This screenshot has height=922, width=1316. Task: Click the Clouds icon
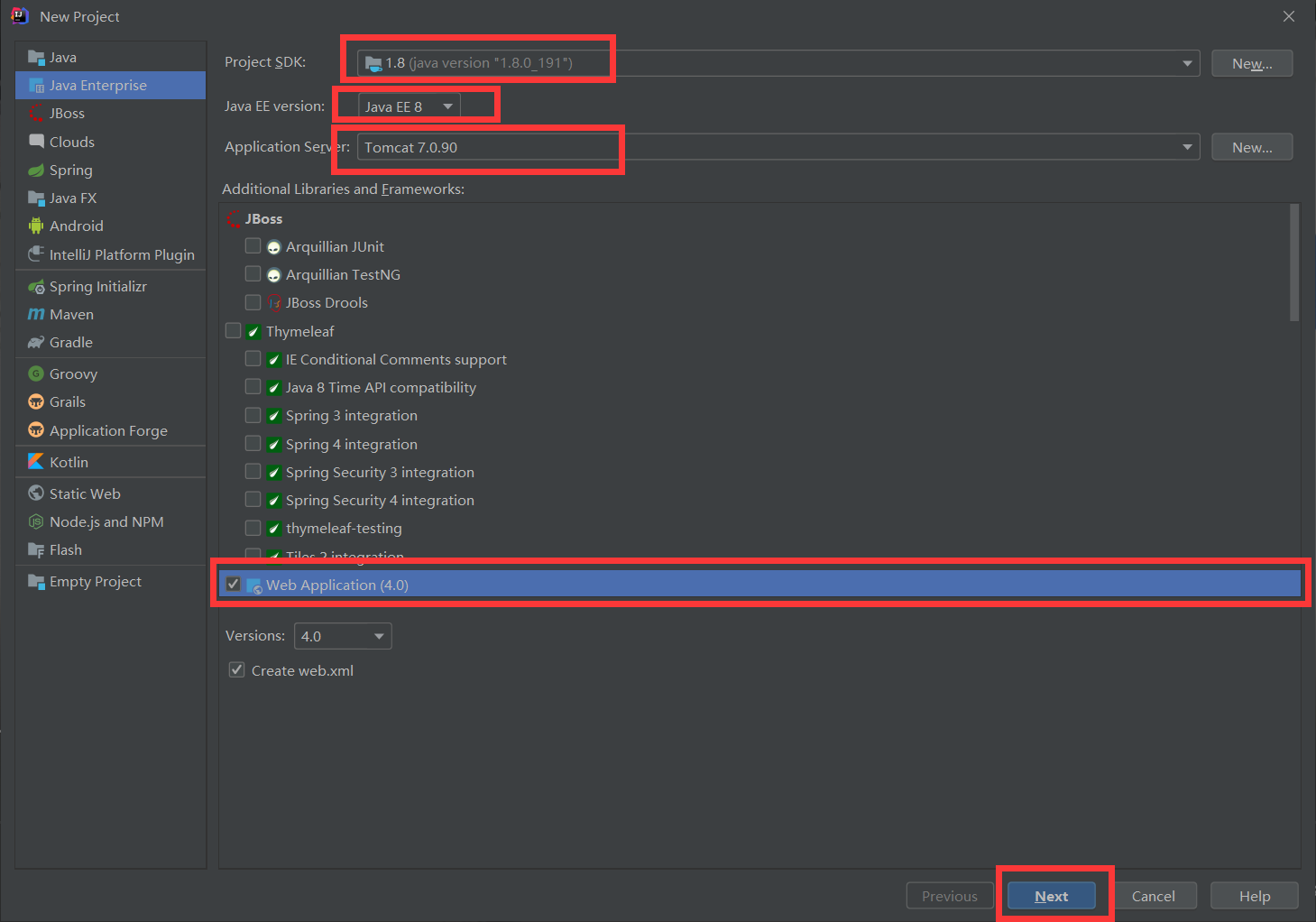click(36, 142)
